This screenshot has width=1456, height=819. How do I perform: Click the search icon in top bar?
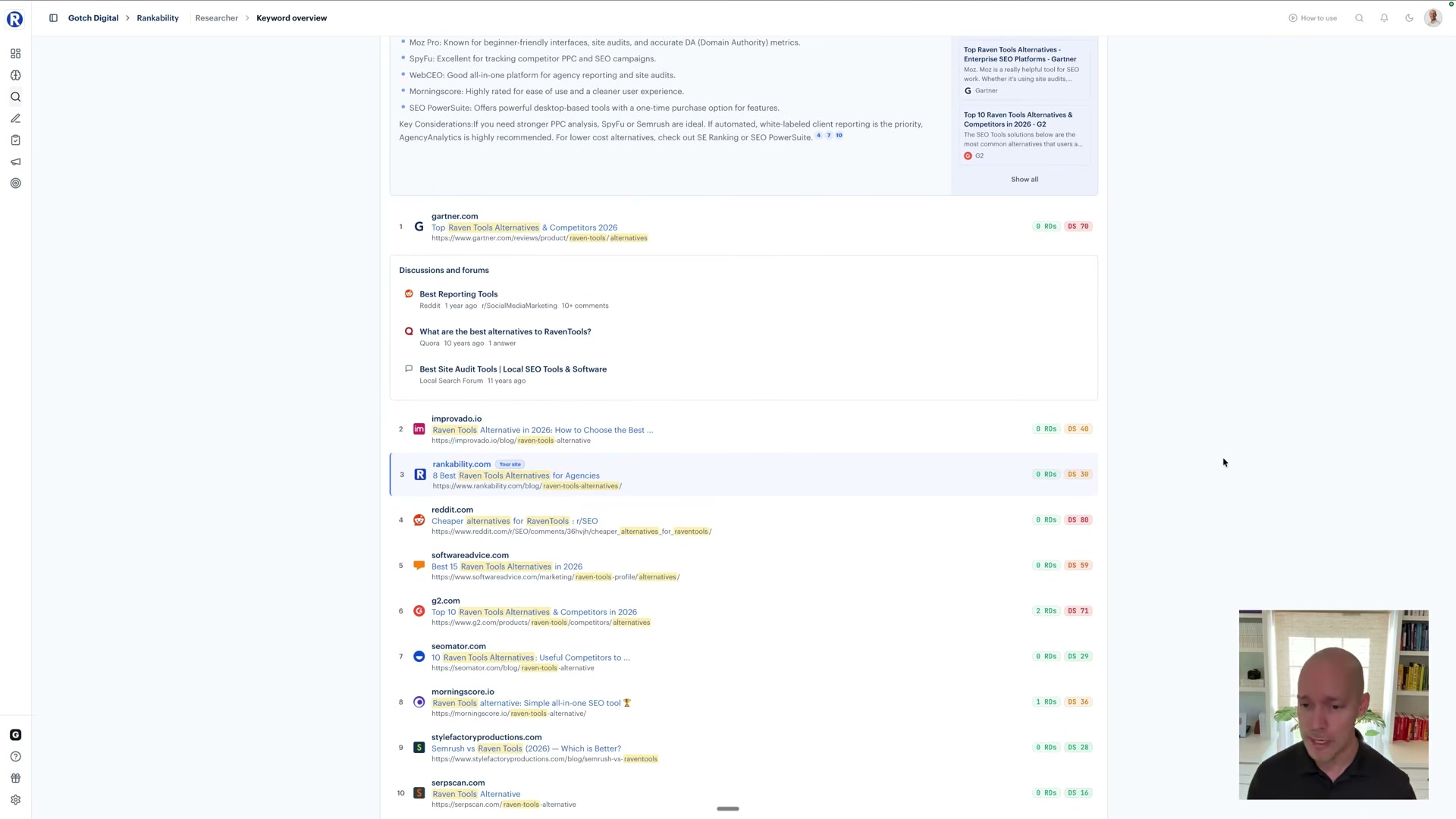point(1359,18)
